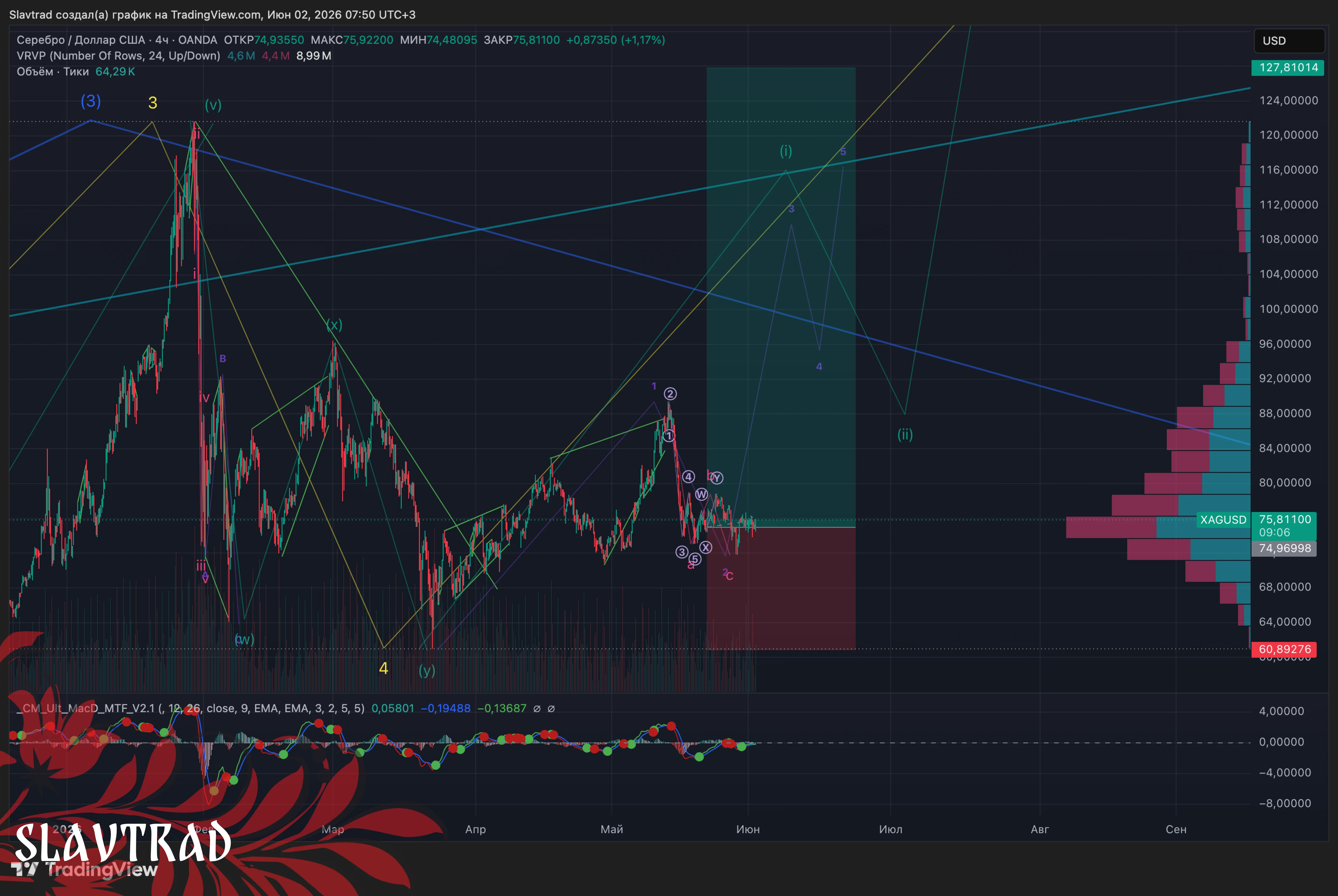Select the Объём · Тики volume legend
Image resolution: width=1338 pixels, height=896 pixels.
(x=53, y=72)
